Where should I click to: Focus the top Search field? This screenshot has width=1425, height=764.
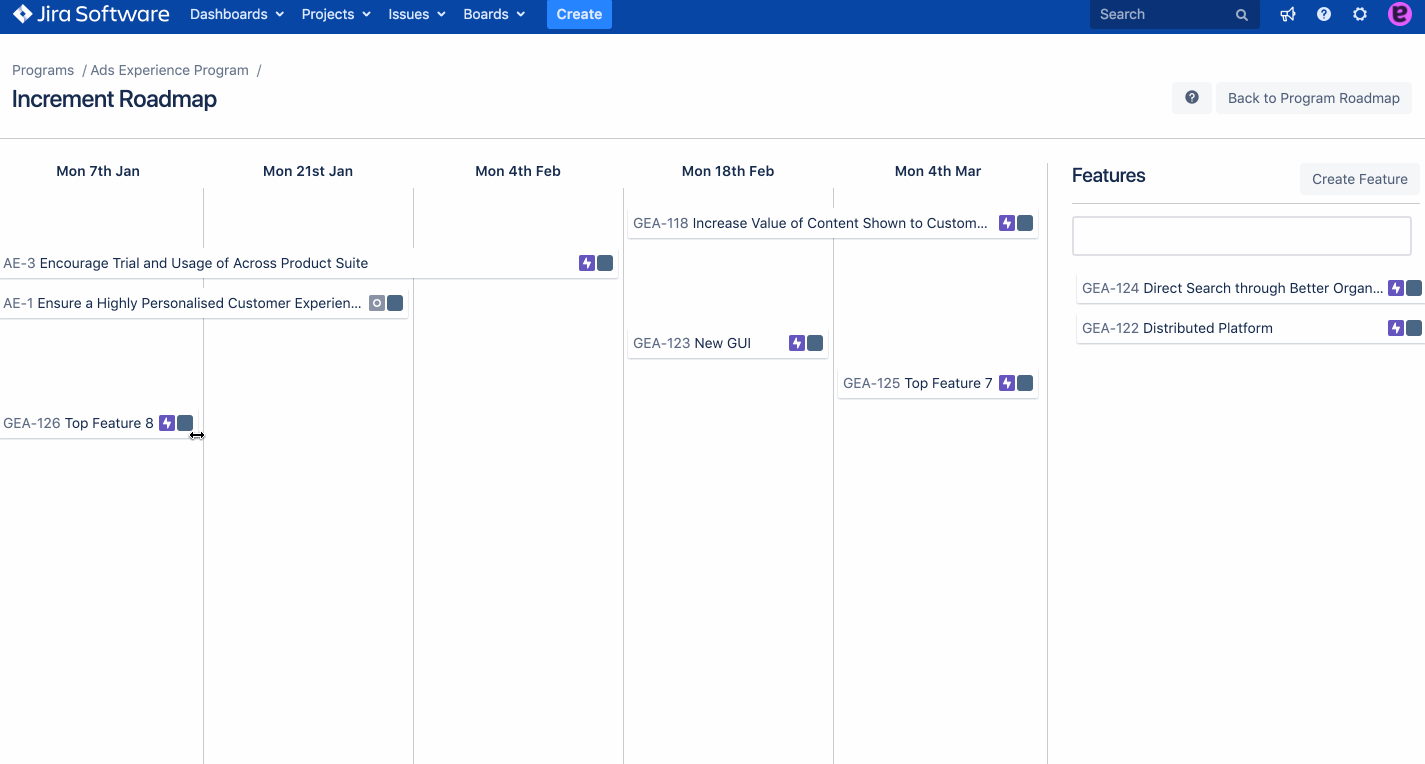click(x=1175, y=15)
